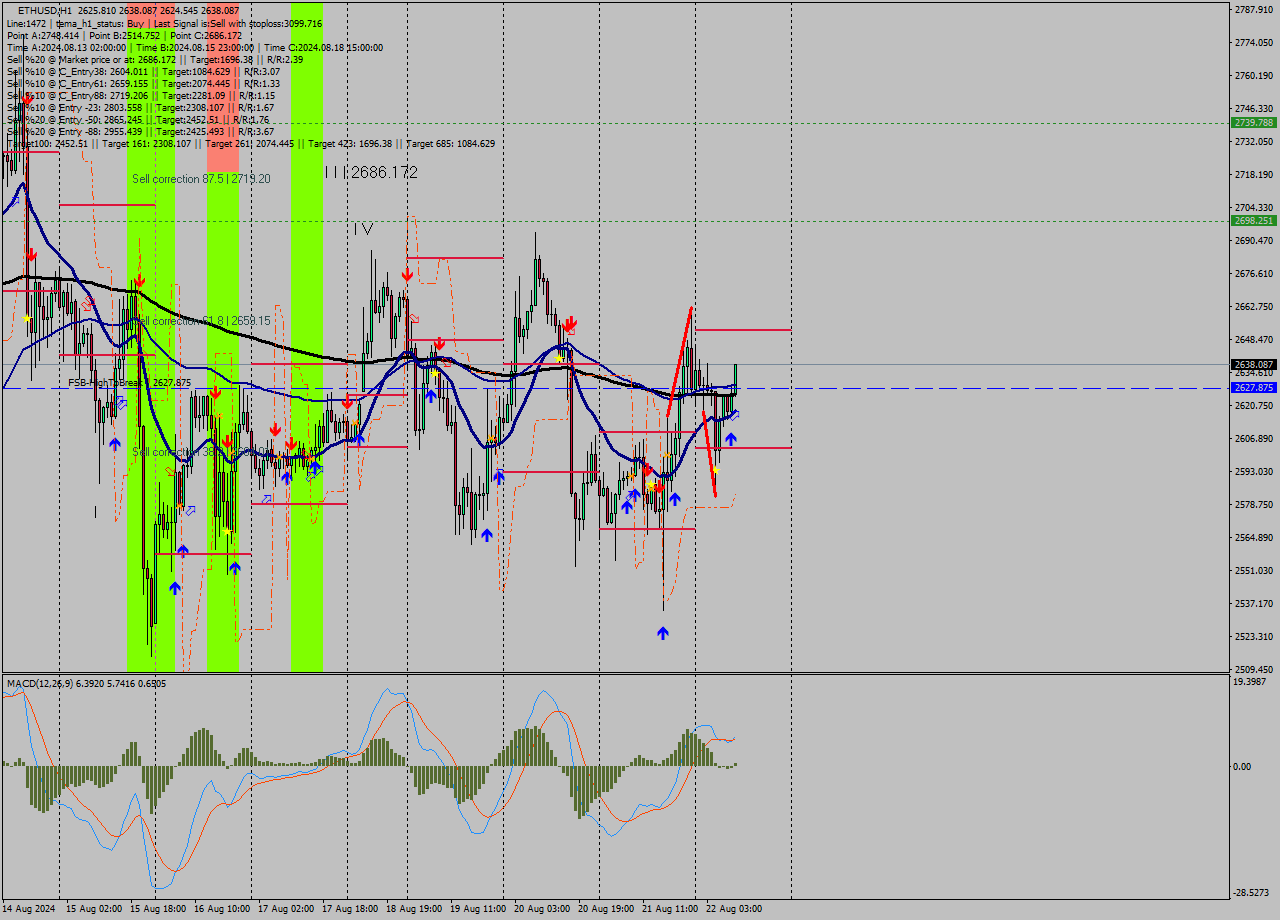Click the black 2638.087 current price tag
The width and height of the screenshot is (1280, 920).
[x=1254, y=364]
